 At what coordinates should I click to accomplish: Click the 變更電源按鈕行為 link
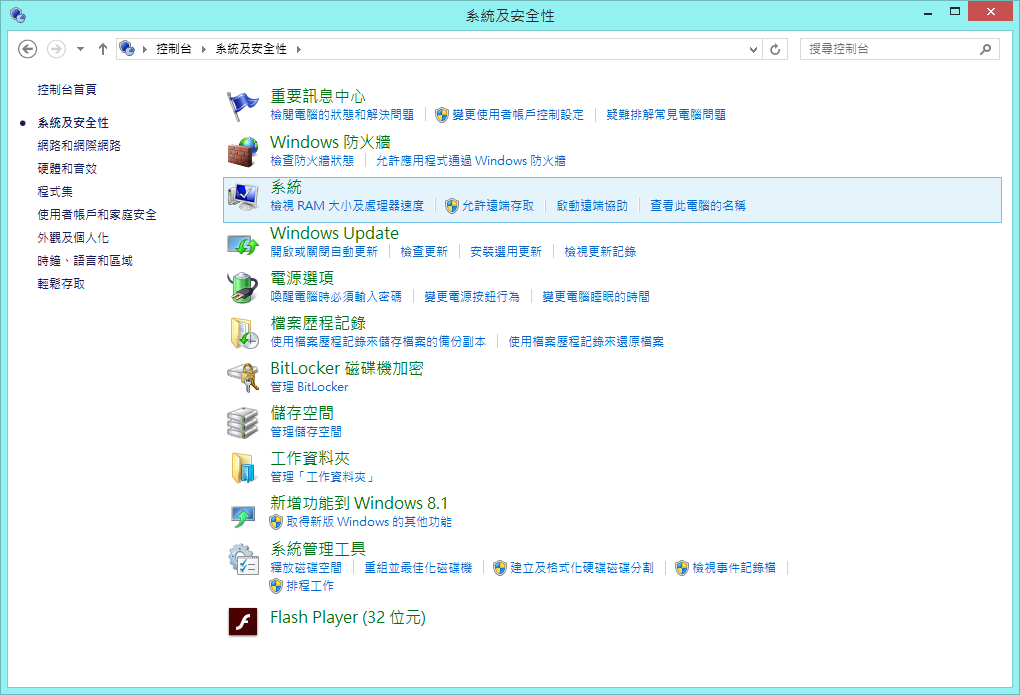(x=472, y=297)
